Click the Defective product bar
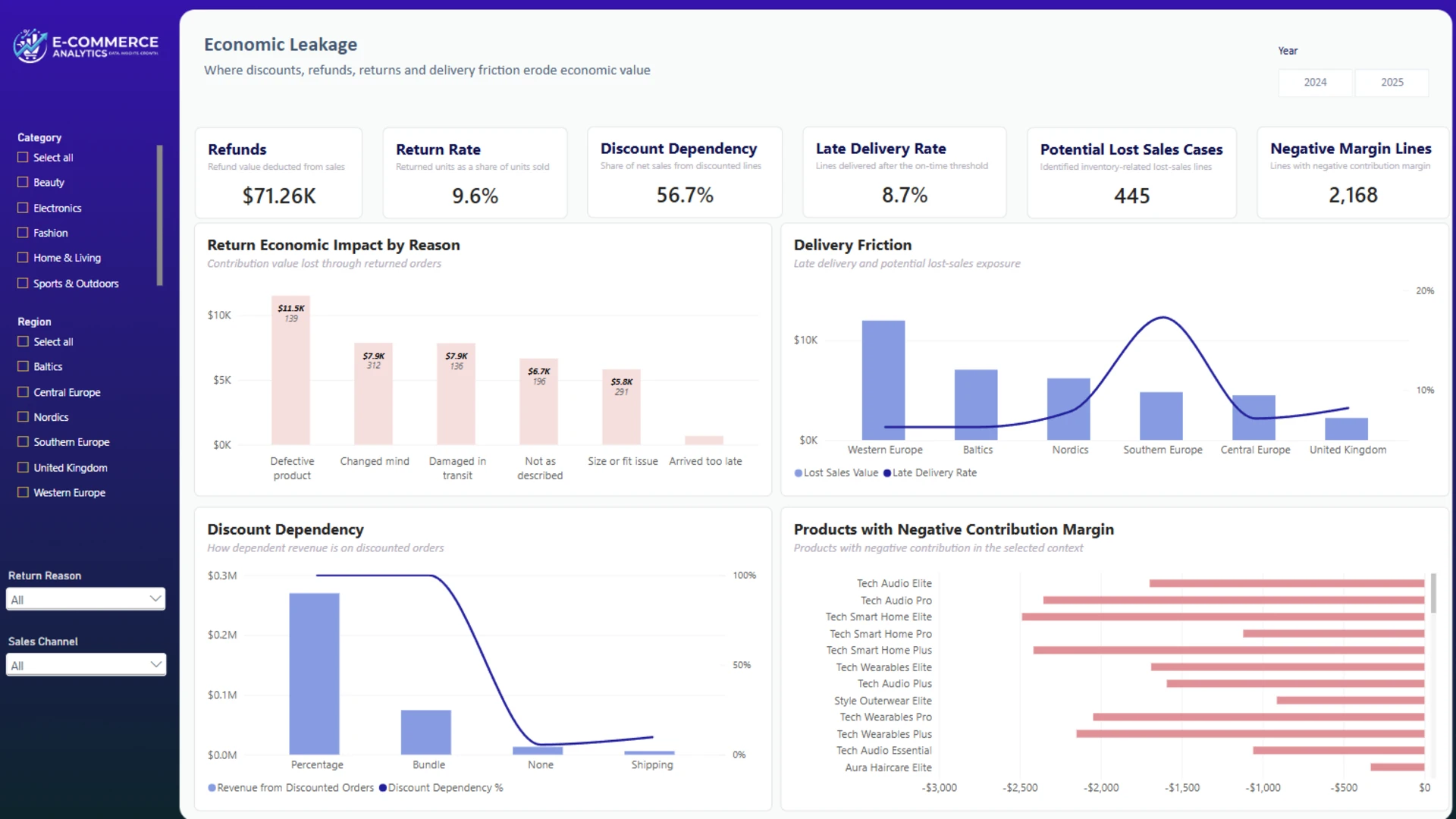 click(290, 370)
